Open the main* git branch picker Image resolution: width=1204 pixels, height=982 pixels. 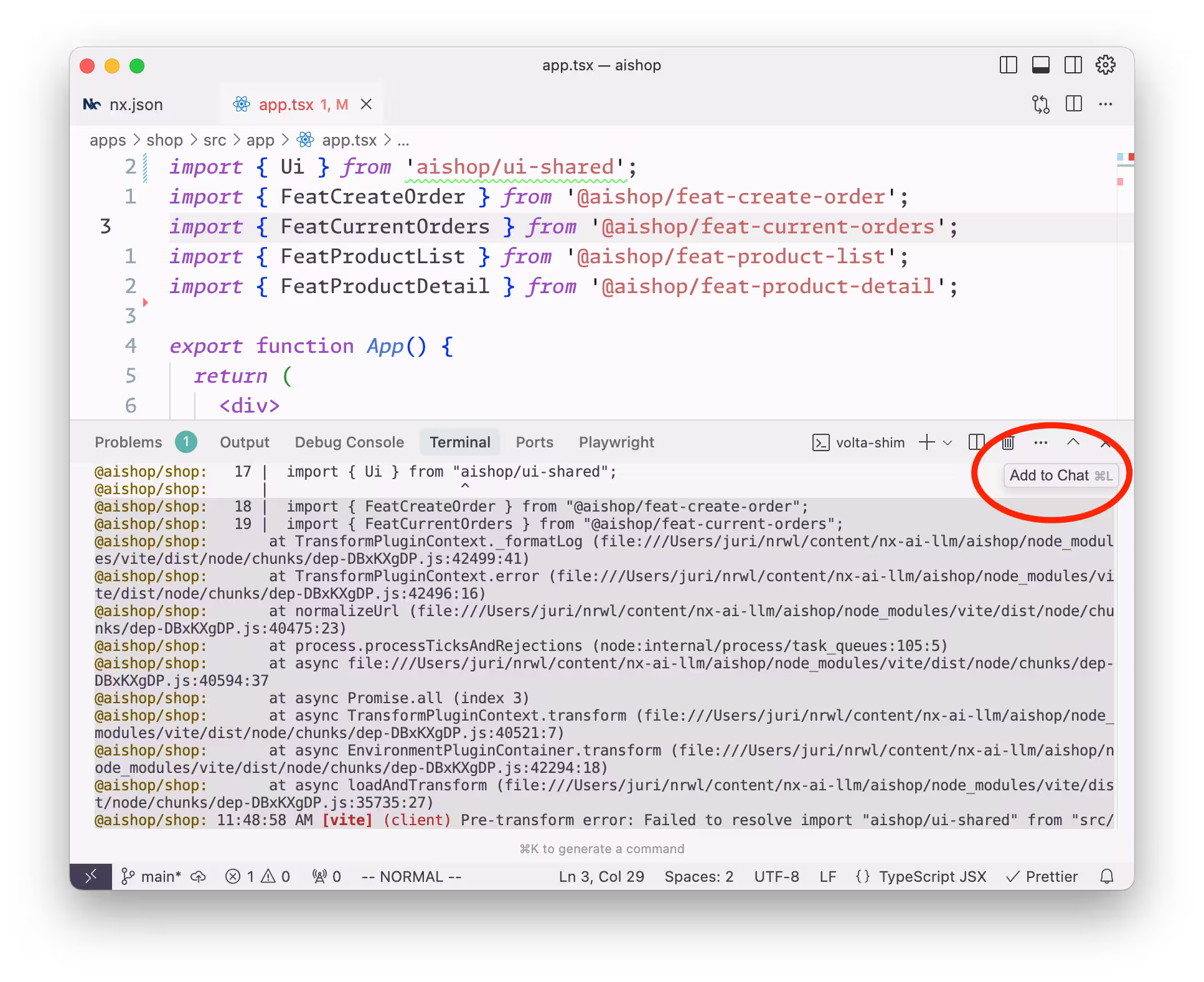[153, 876]
